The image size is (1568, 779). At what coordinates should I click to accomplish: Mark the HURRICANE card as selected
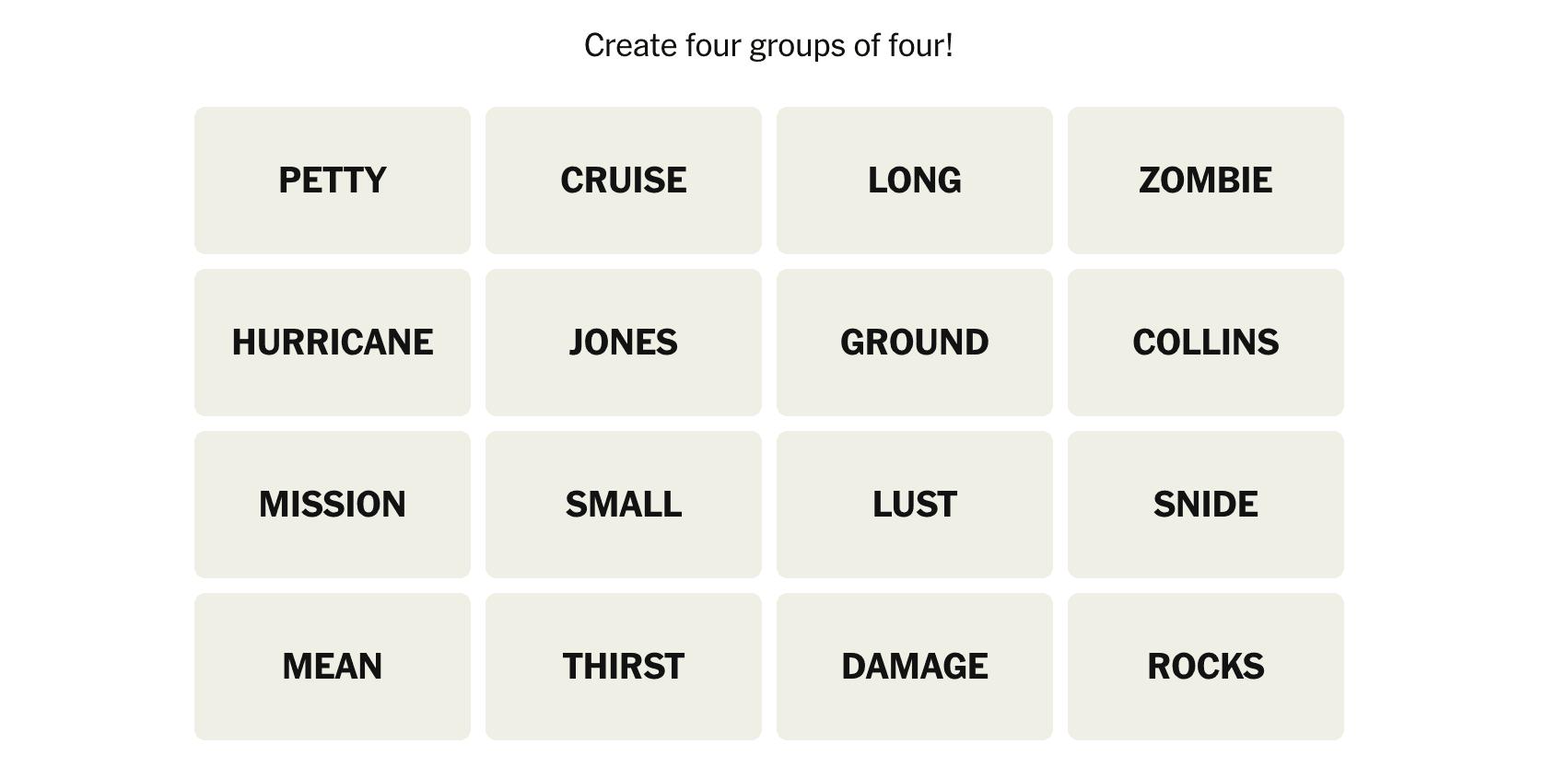[x=332, y=343]
